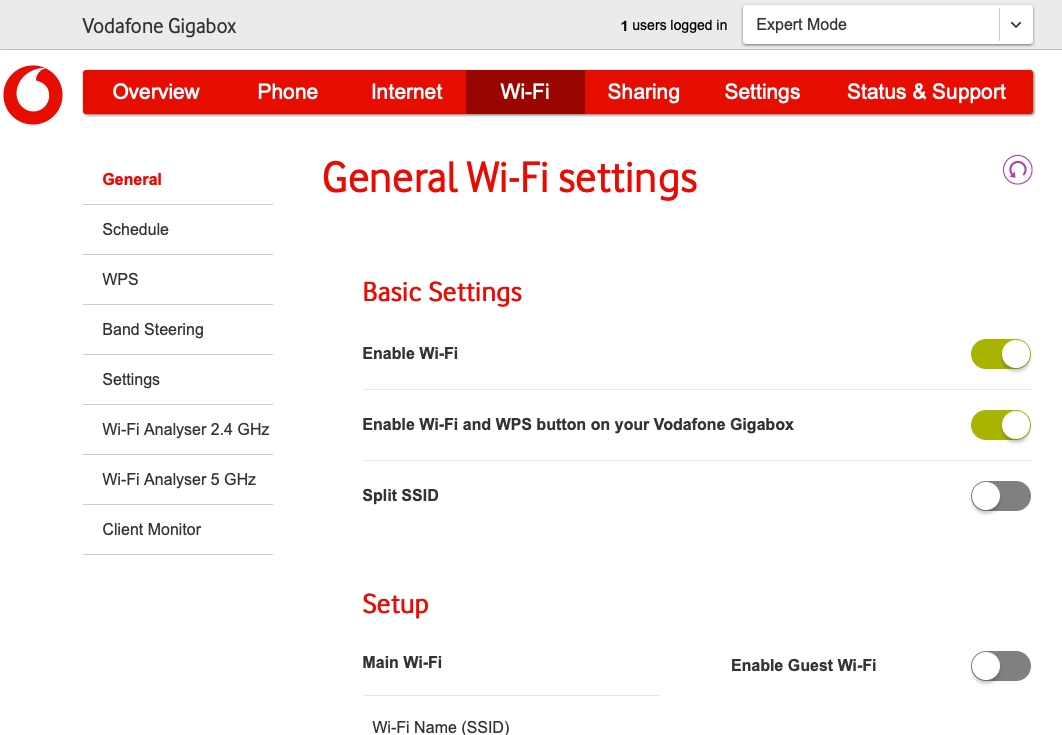Open the Sharing section
The image size is (1062, 735).
[643, 91]
